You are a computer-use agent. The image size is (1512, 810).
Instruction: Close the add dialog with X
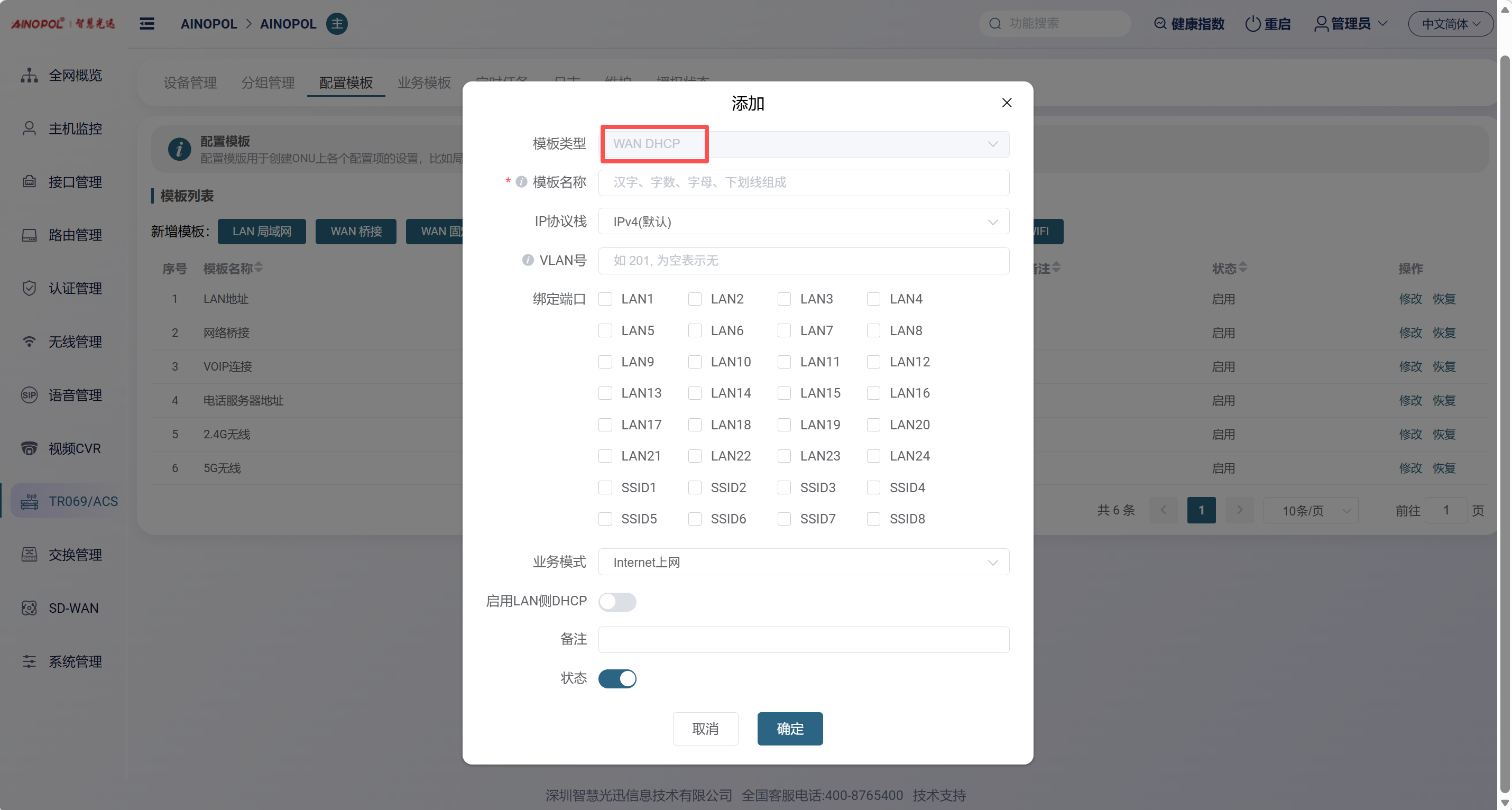tap(1007, 103)
